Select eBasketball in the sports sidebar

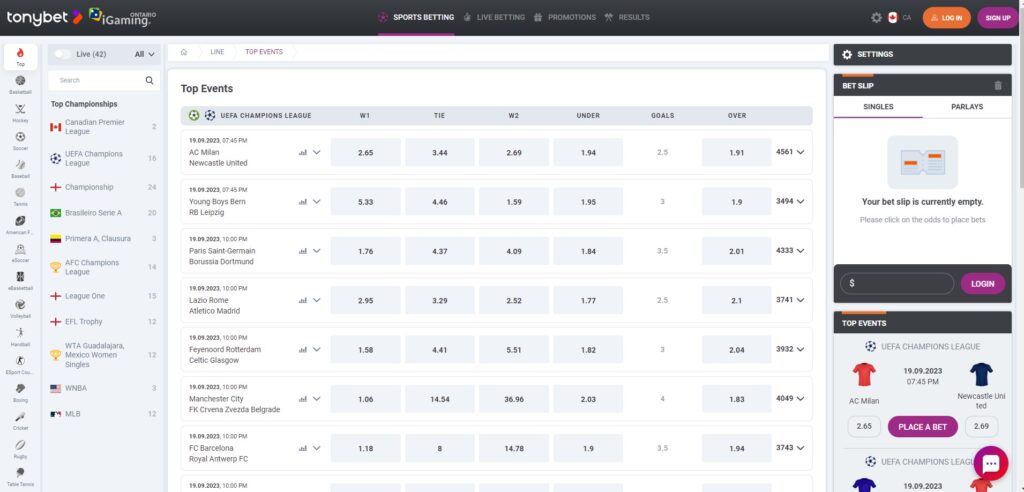tap(20, 280)
